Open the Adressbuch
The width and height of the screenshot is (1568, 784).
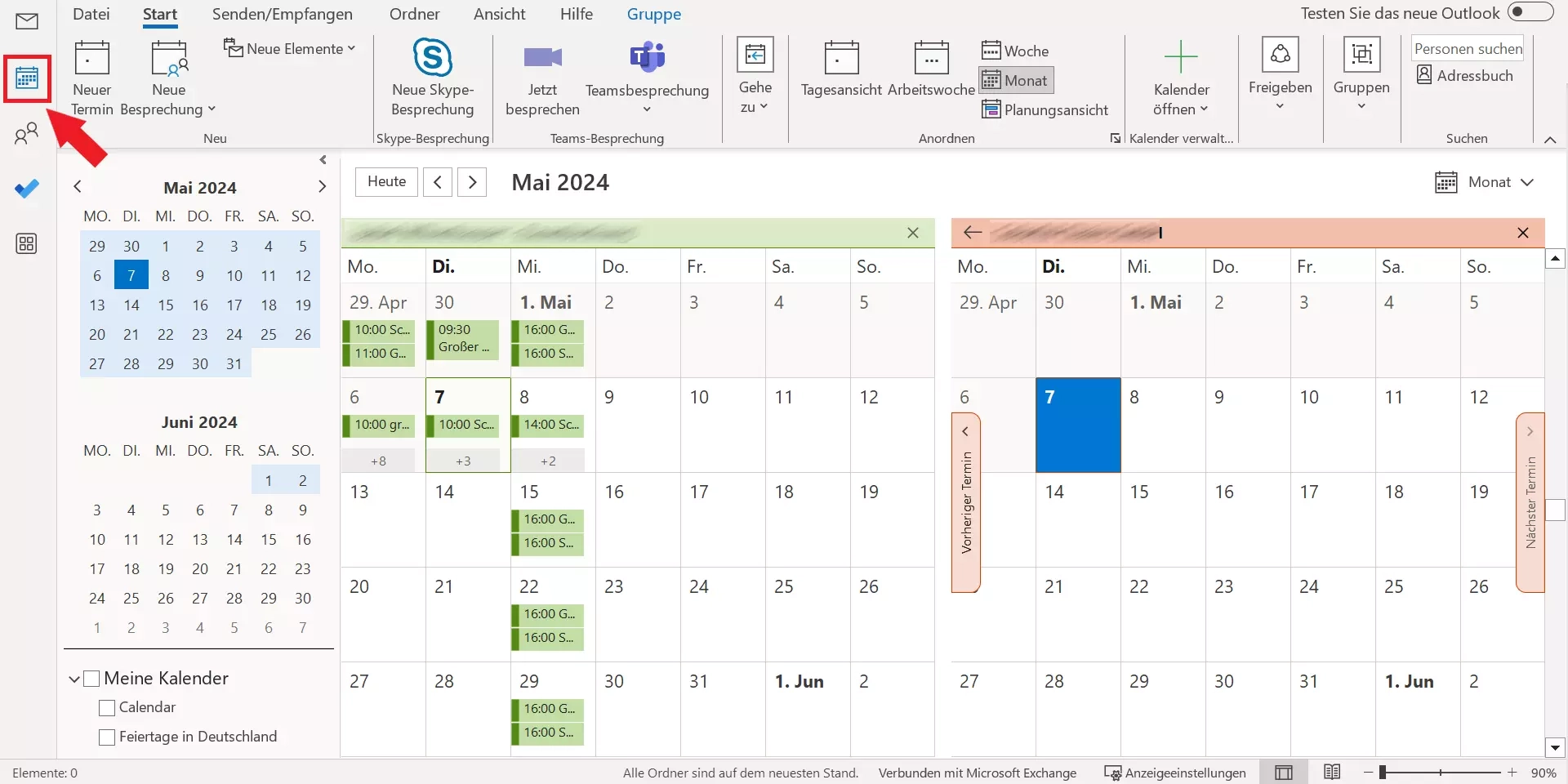(1465, 75)
